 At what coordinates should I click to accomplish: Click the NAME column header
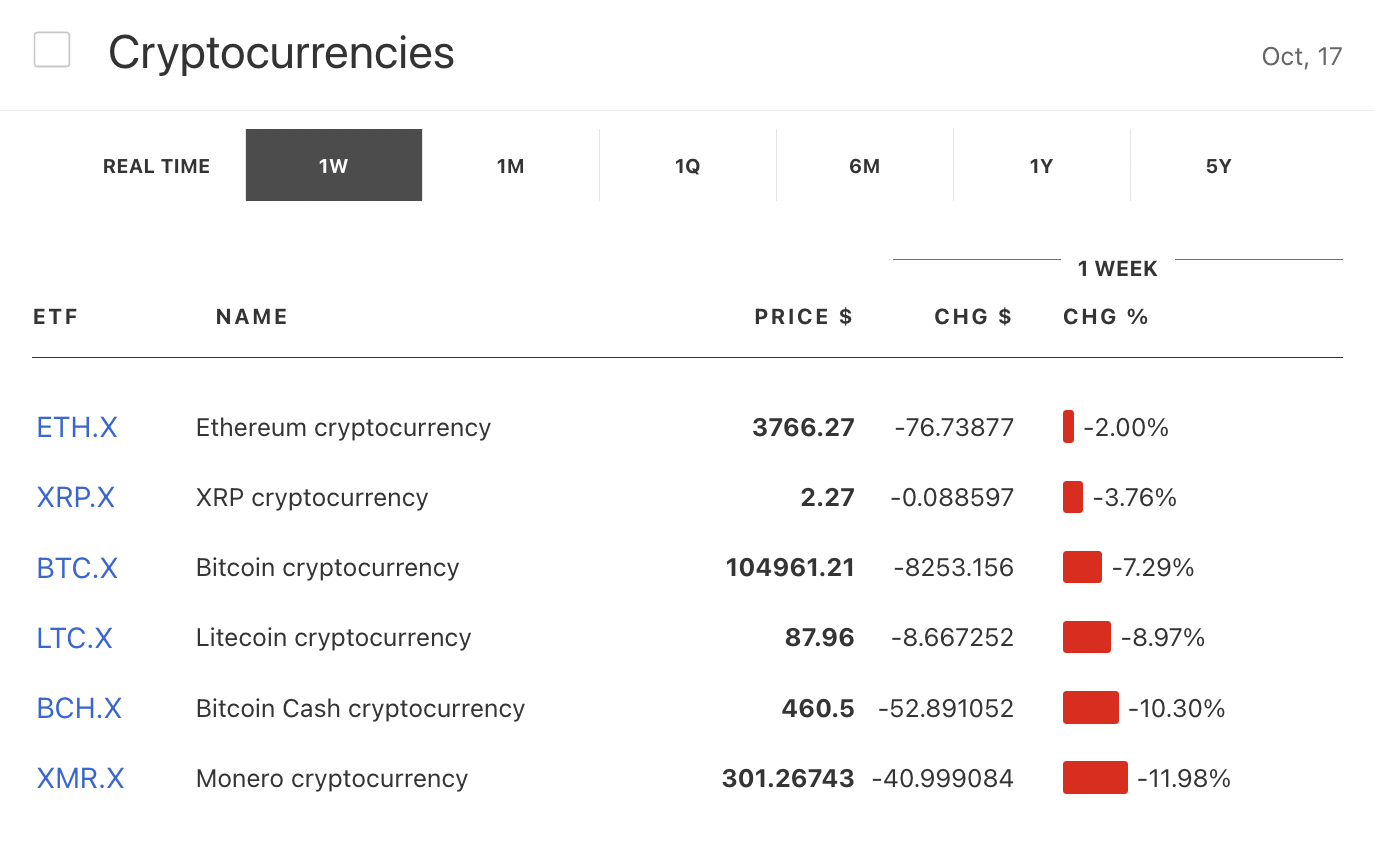click(252, 317)
